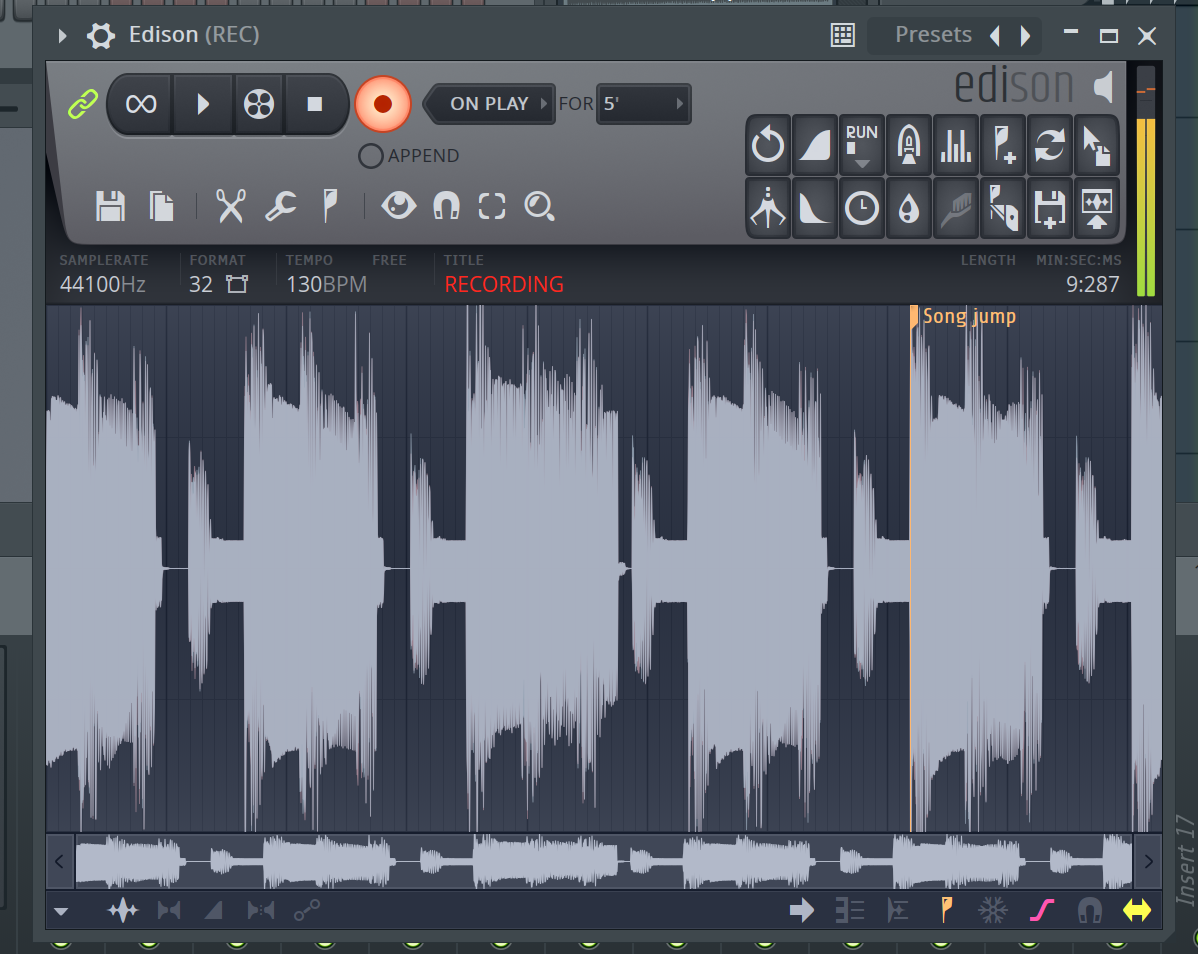
Task: Click the undo circular arrow tool
Action: pyautogui.click(x=768, y=145)
